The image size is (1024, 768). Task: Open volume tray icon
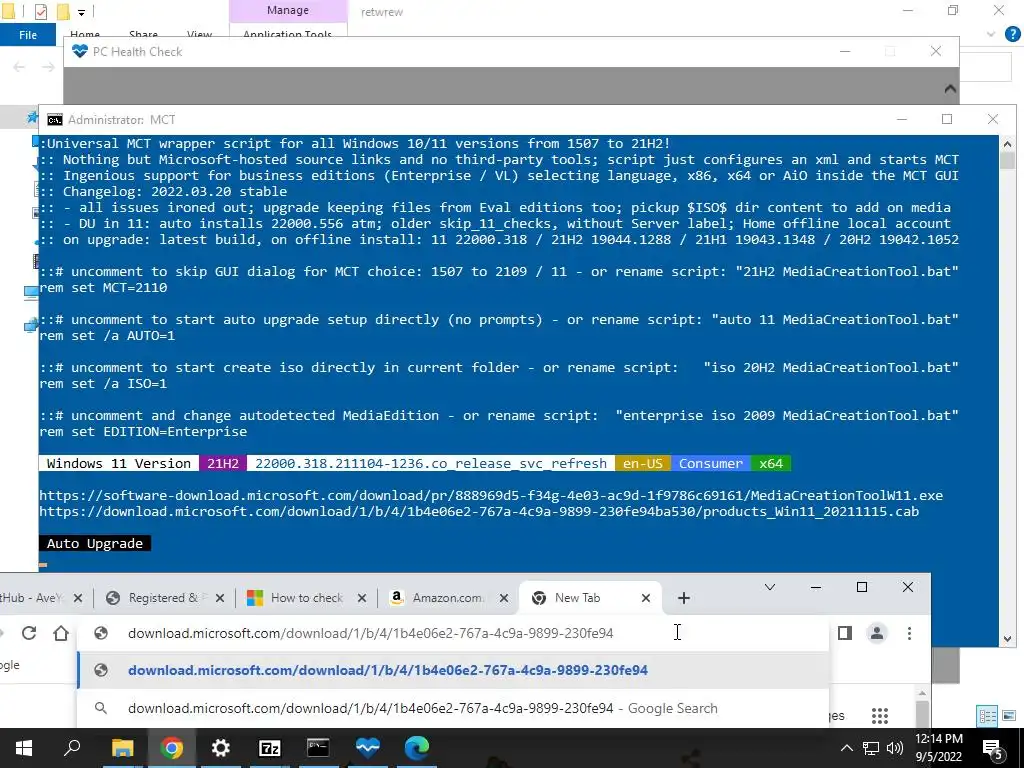pyautogui.click(x=895, y=748)
